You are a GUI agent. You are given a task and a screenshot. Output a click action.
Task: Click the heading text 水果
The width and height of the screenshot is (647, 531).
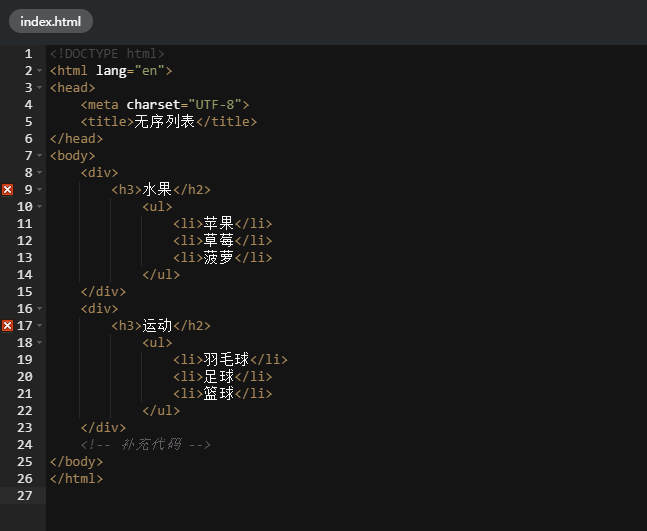coord(157,189)
